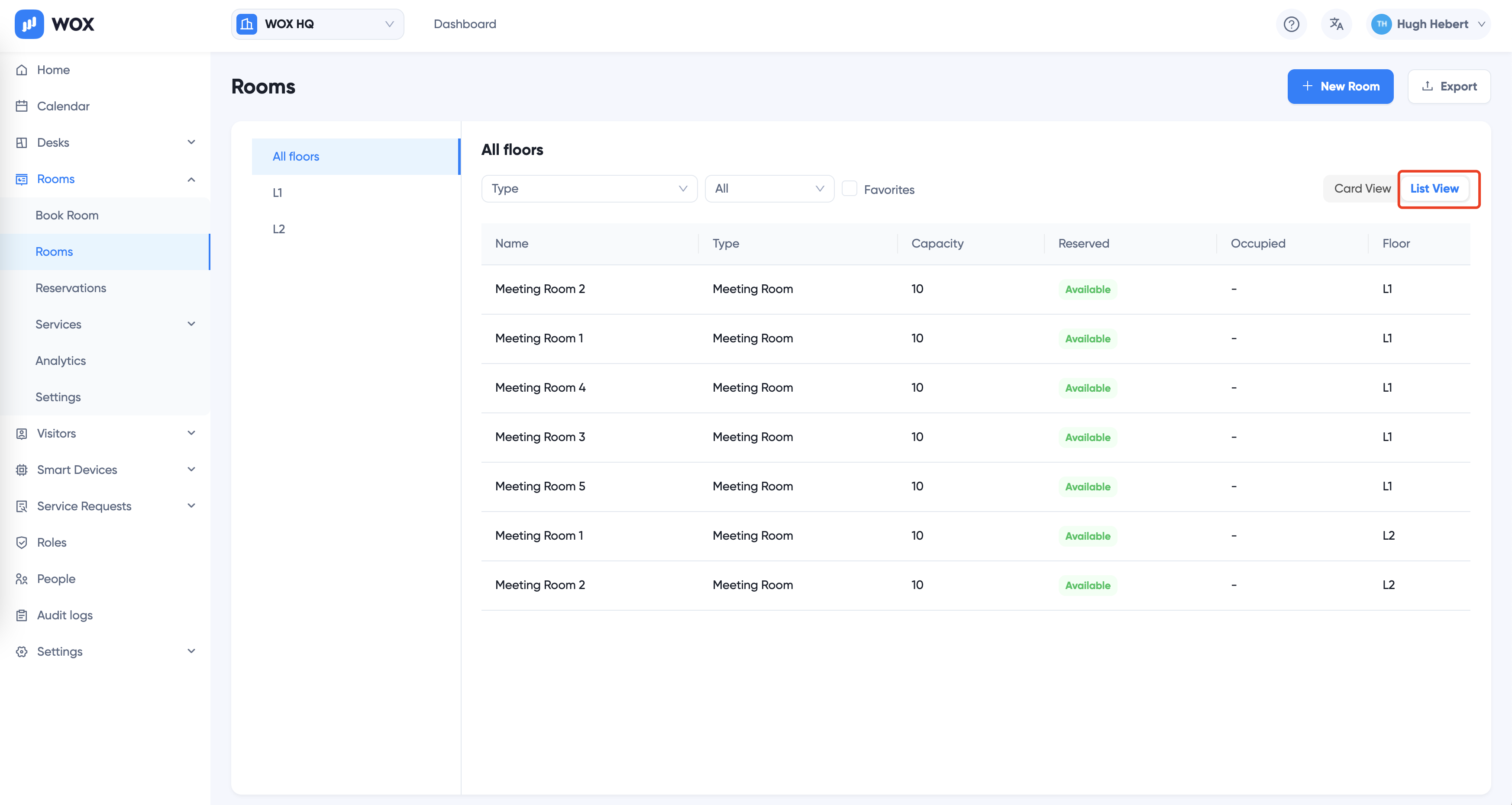The width and height of the screenshot is (1512, 805).
Task: Click the bottom Settings gear icon
Action: pyautogui.click(x=22, y=652)
